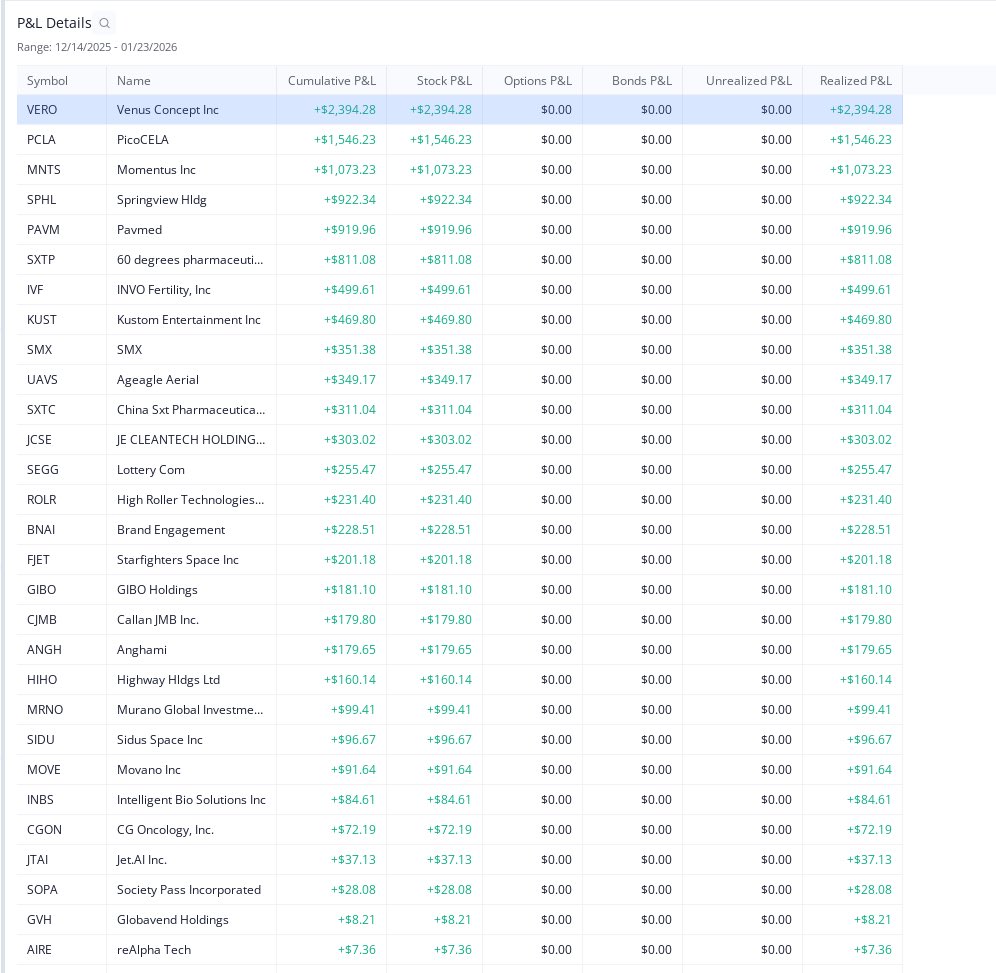
Task: Click JCSE realized P&L +$303.02
Action: pyautogui.click(x=865, y=440)
